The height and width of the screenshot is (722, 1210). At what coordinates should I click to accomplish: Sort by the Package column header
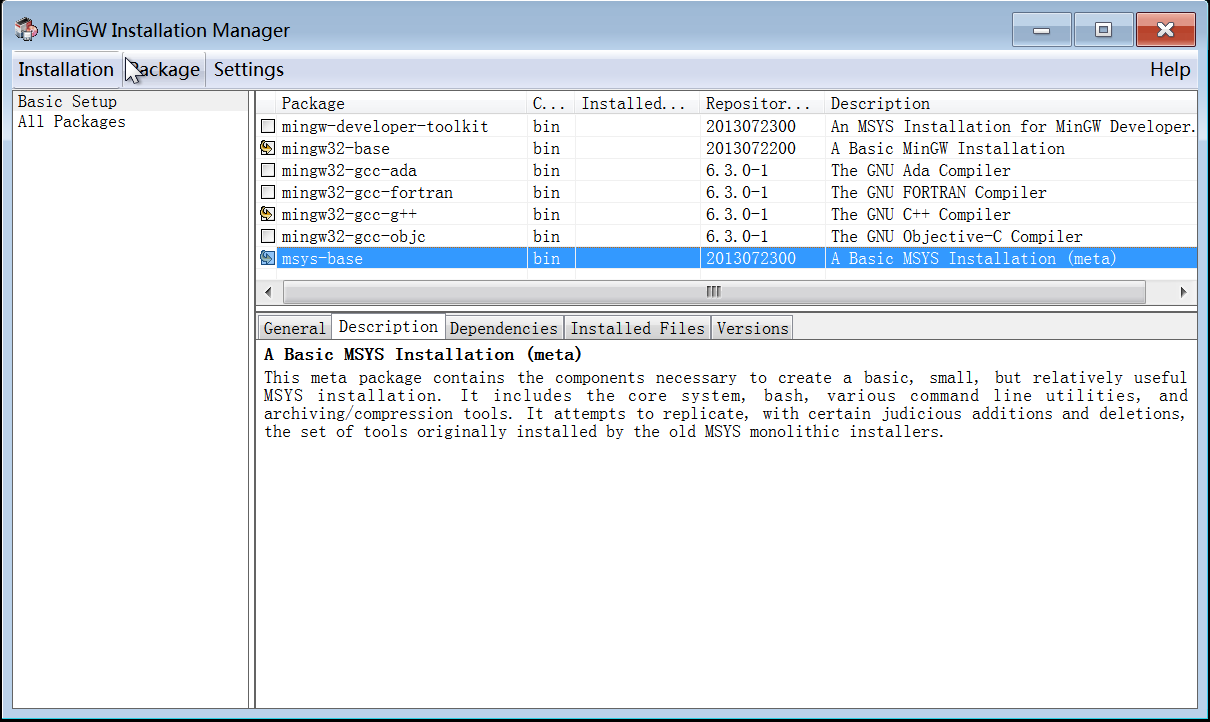(400, 103)
